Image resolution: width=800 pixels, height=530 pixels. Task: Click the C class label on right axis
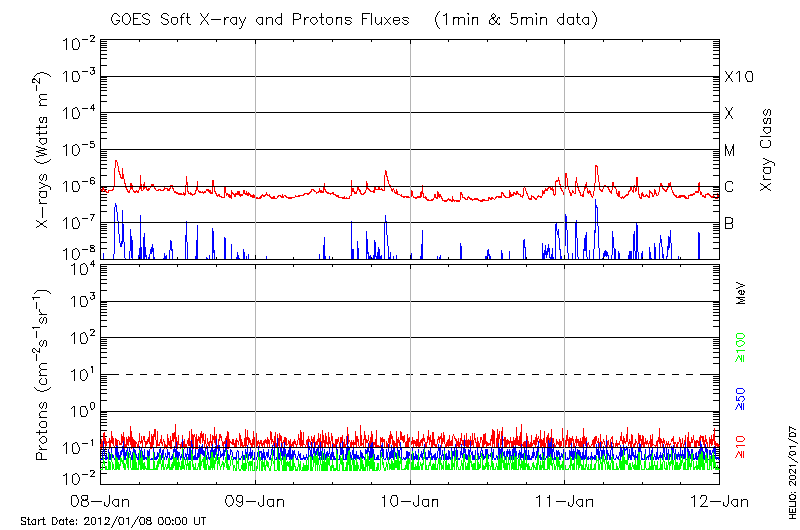tap(729, 187)
